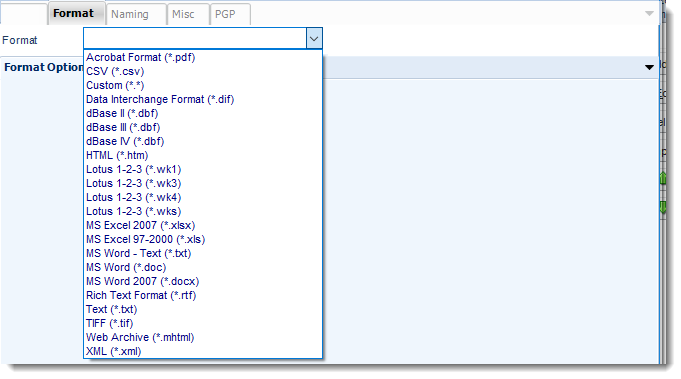
Task: Switch to the Naming tab
Action: [136, 14]
